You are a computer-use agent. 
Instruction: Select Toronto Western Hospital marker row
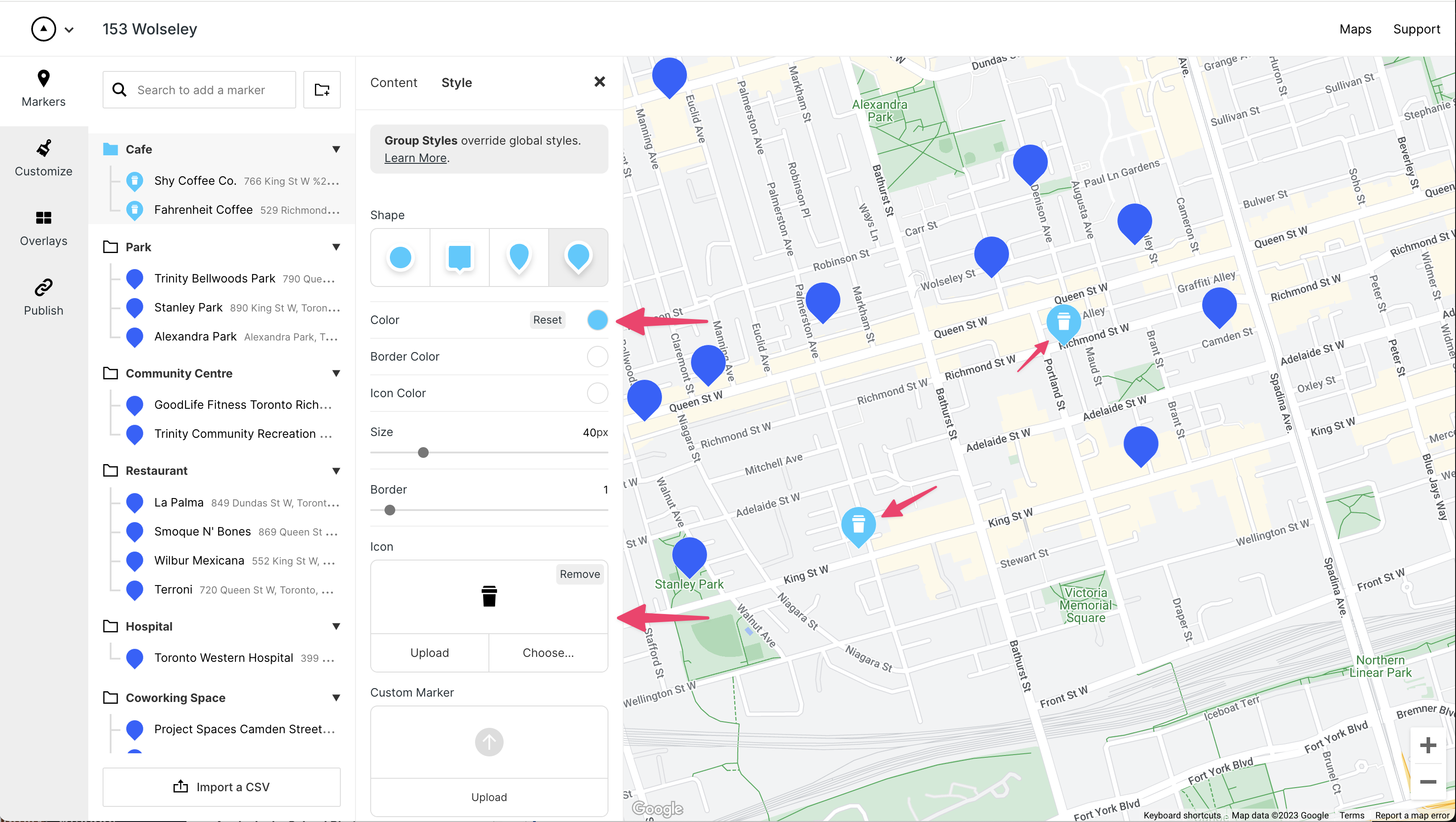tap(233, 658)
